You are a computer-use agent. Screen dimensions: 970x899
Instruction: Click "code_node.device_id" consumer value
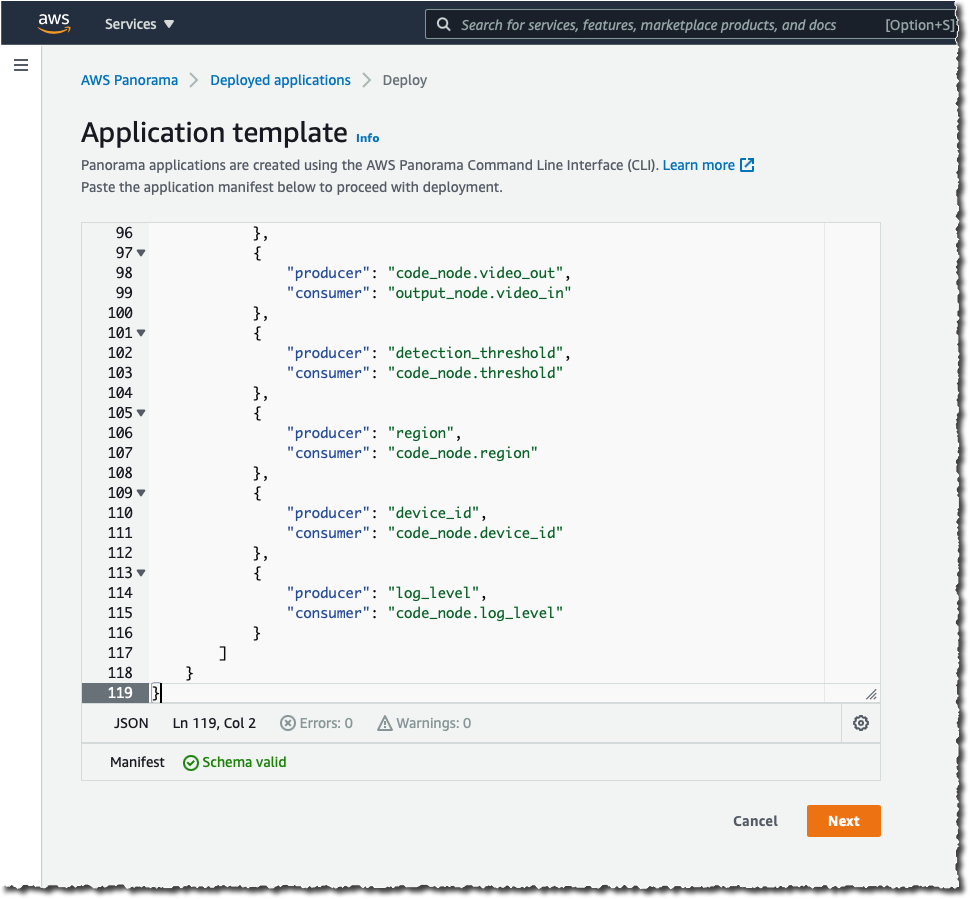[475, 533]
